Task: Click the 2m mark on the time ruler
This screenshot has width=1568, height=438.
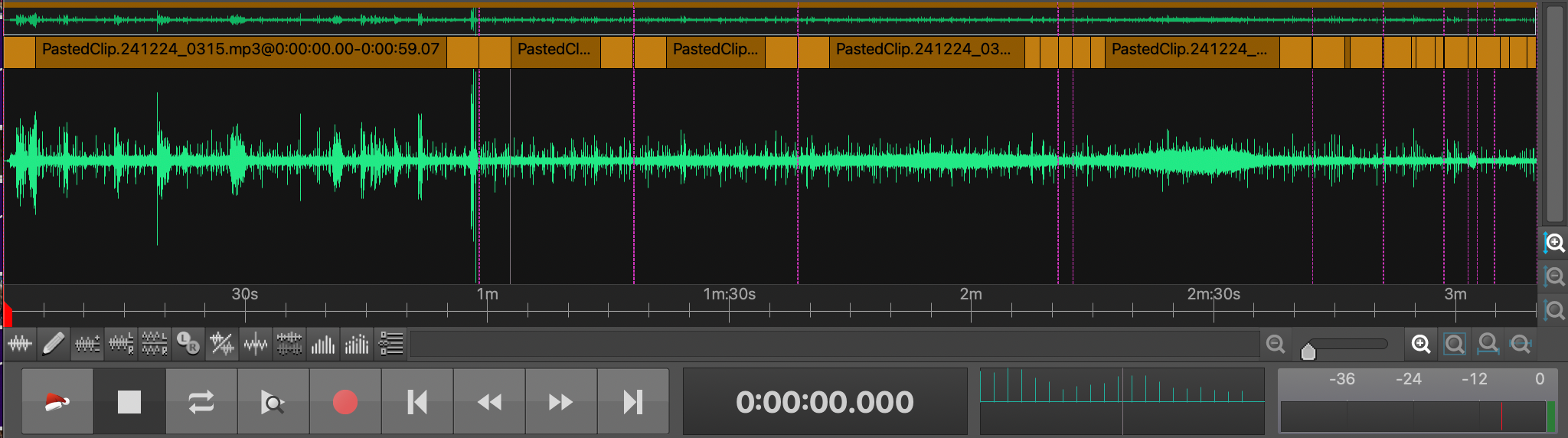Action: (971, 295)
